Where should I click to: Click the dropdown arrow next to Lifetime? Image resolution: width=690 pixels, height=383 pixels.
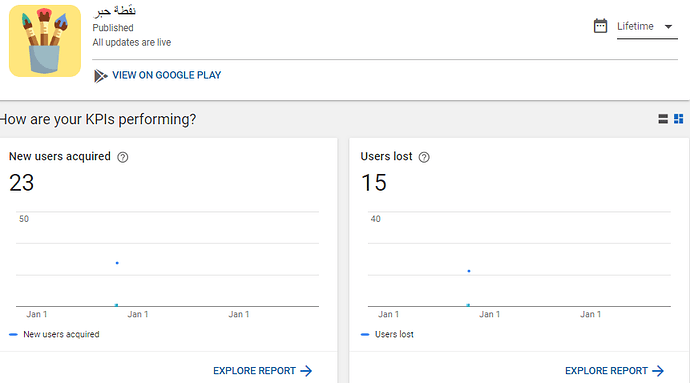pos(668,27)
